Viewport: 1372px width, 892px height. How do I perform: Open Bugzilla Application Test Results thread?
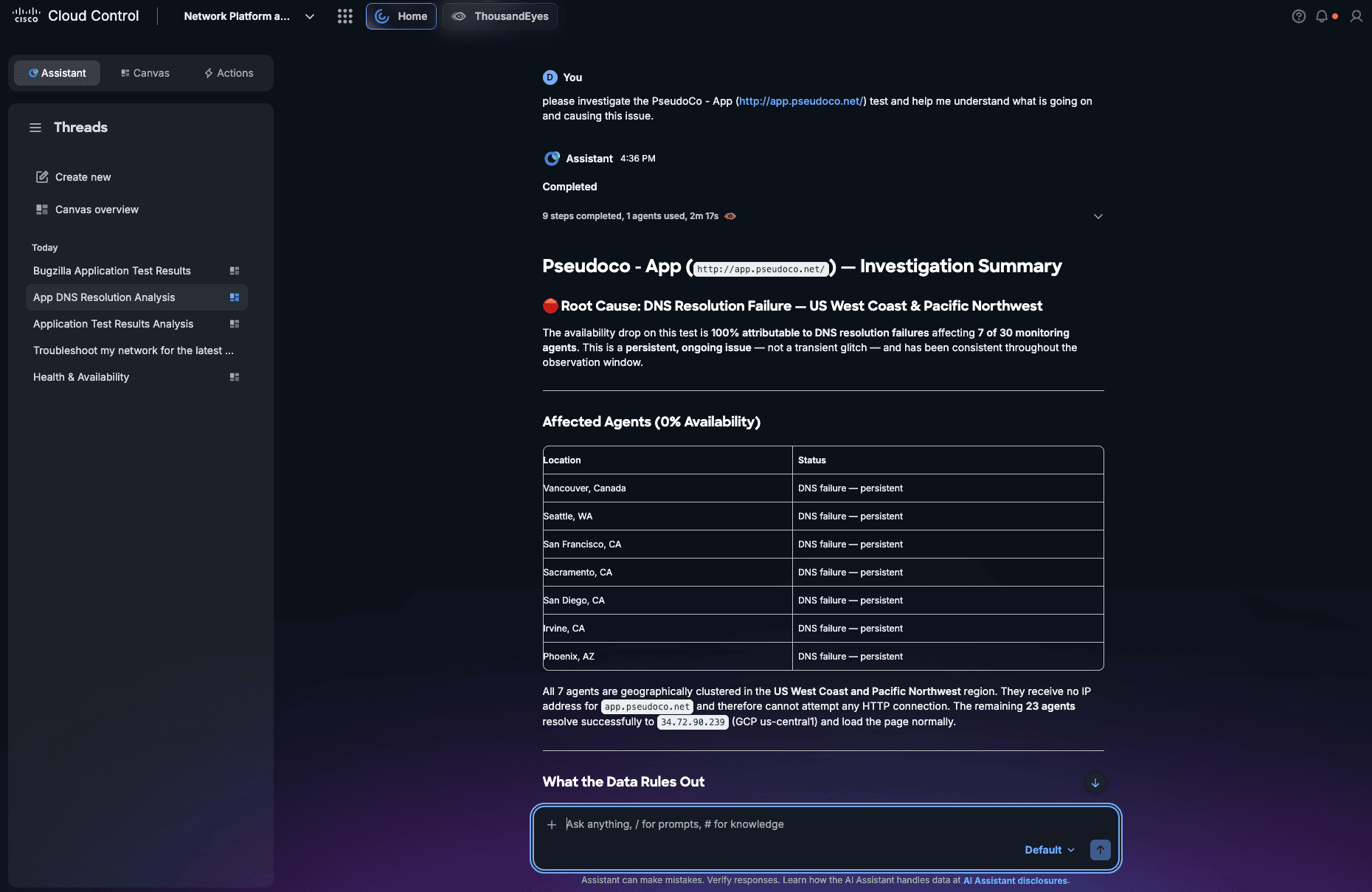click(x=112, y=271)
